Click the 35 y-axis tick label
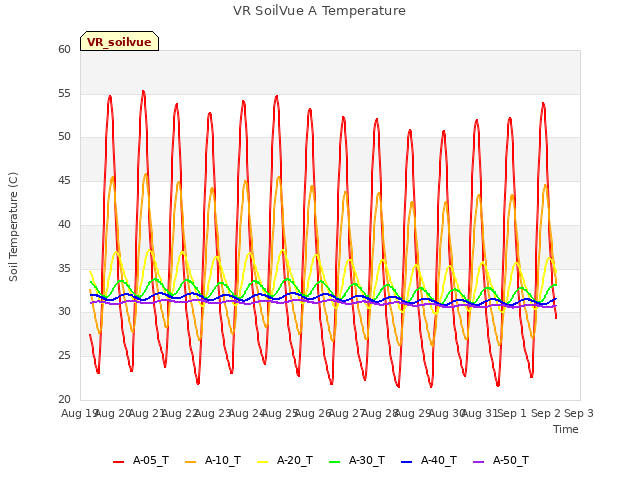 [x=64, y=268]
